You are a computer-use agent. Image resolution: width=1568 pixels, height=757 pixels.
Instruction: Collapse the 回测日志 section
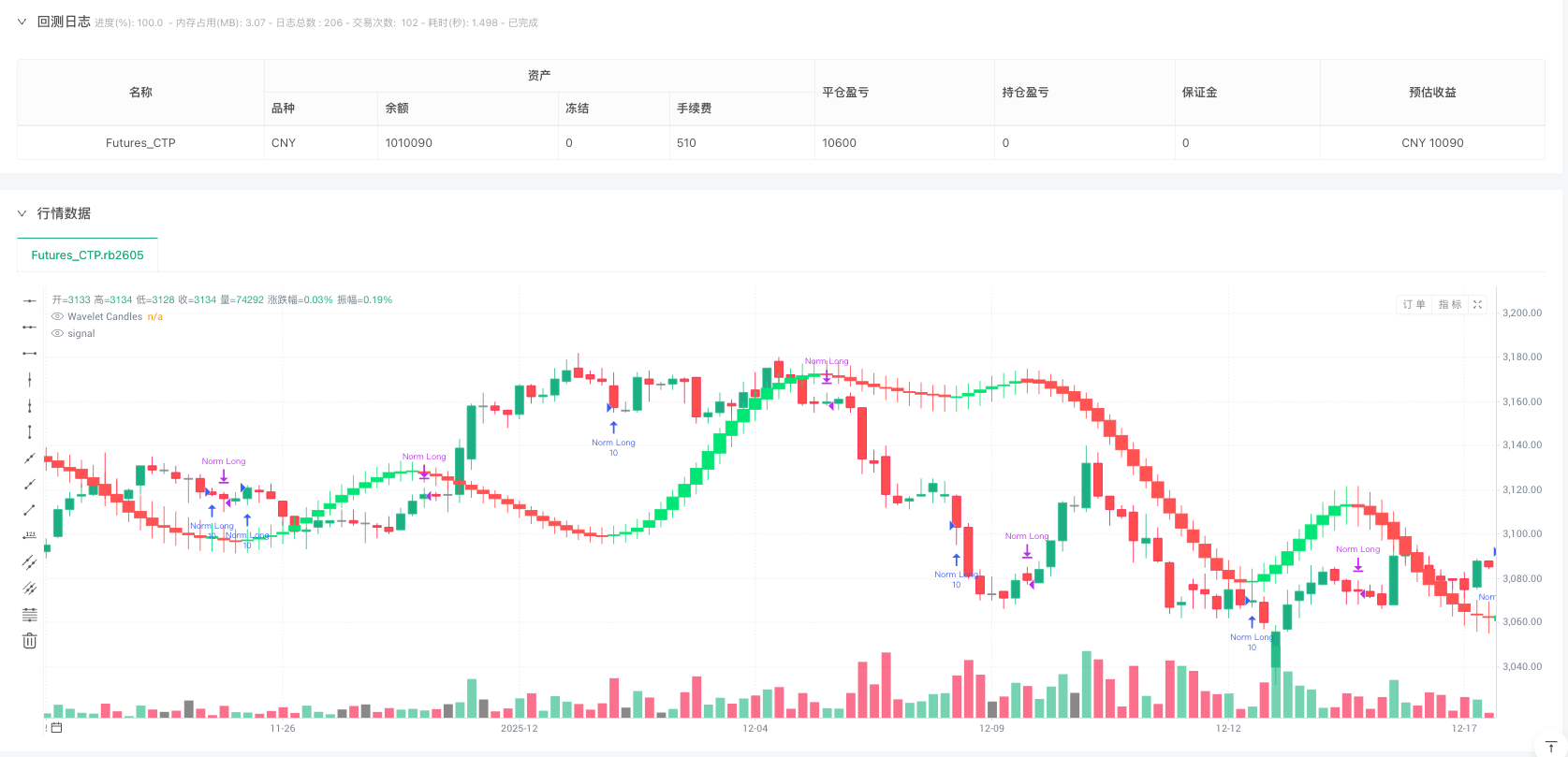[x=21, y=21]
